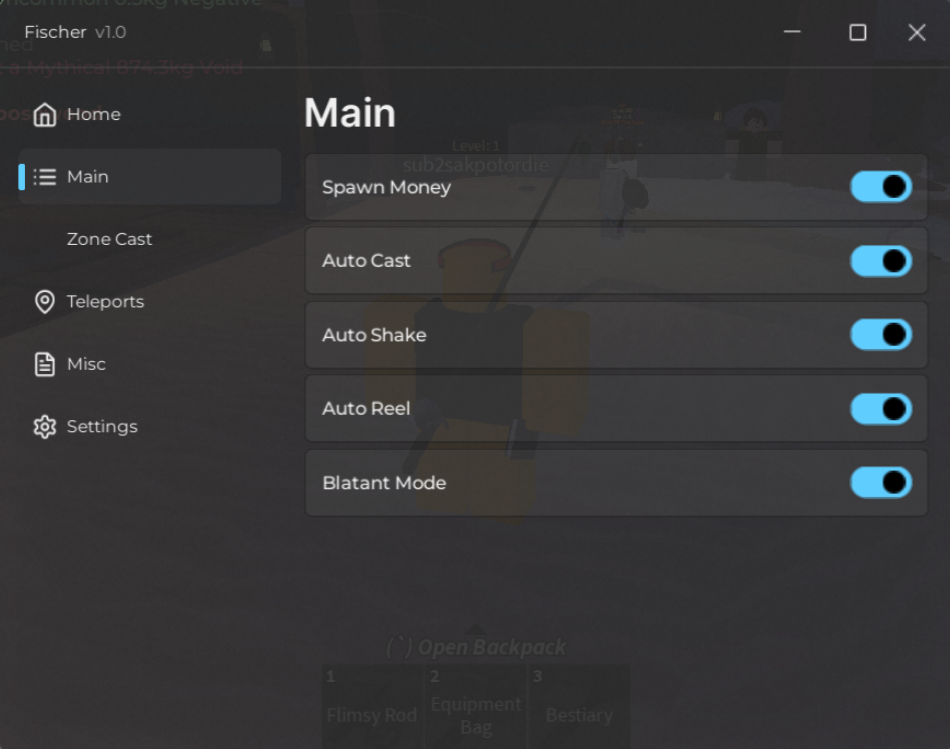Turn off the Blatant Mode toggle
The width and height of the screenshot is (950, 749).
point(881,482)
